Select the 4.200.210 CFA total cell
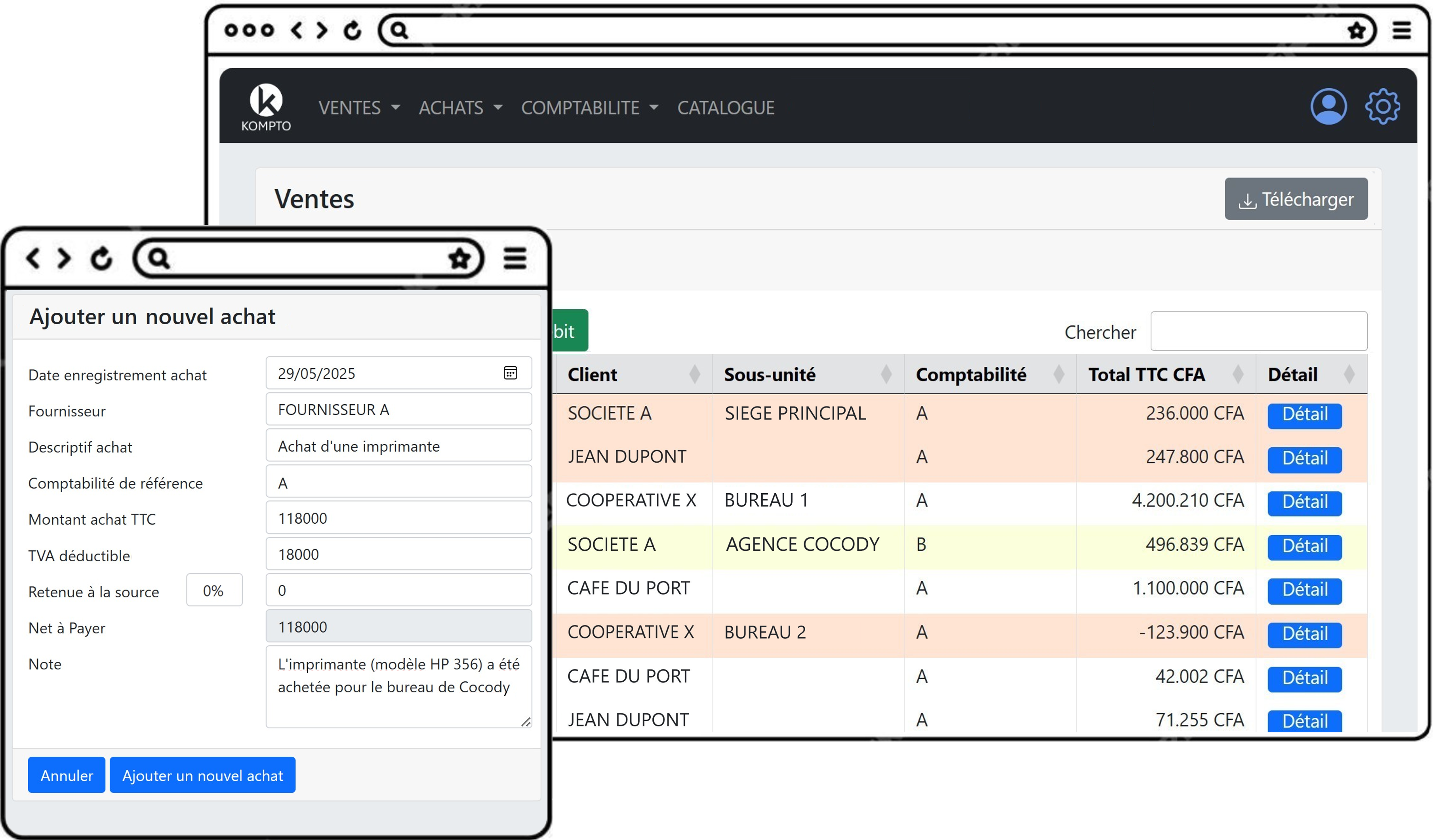This screenshot has height=840, width=1433. (1166, 503)
